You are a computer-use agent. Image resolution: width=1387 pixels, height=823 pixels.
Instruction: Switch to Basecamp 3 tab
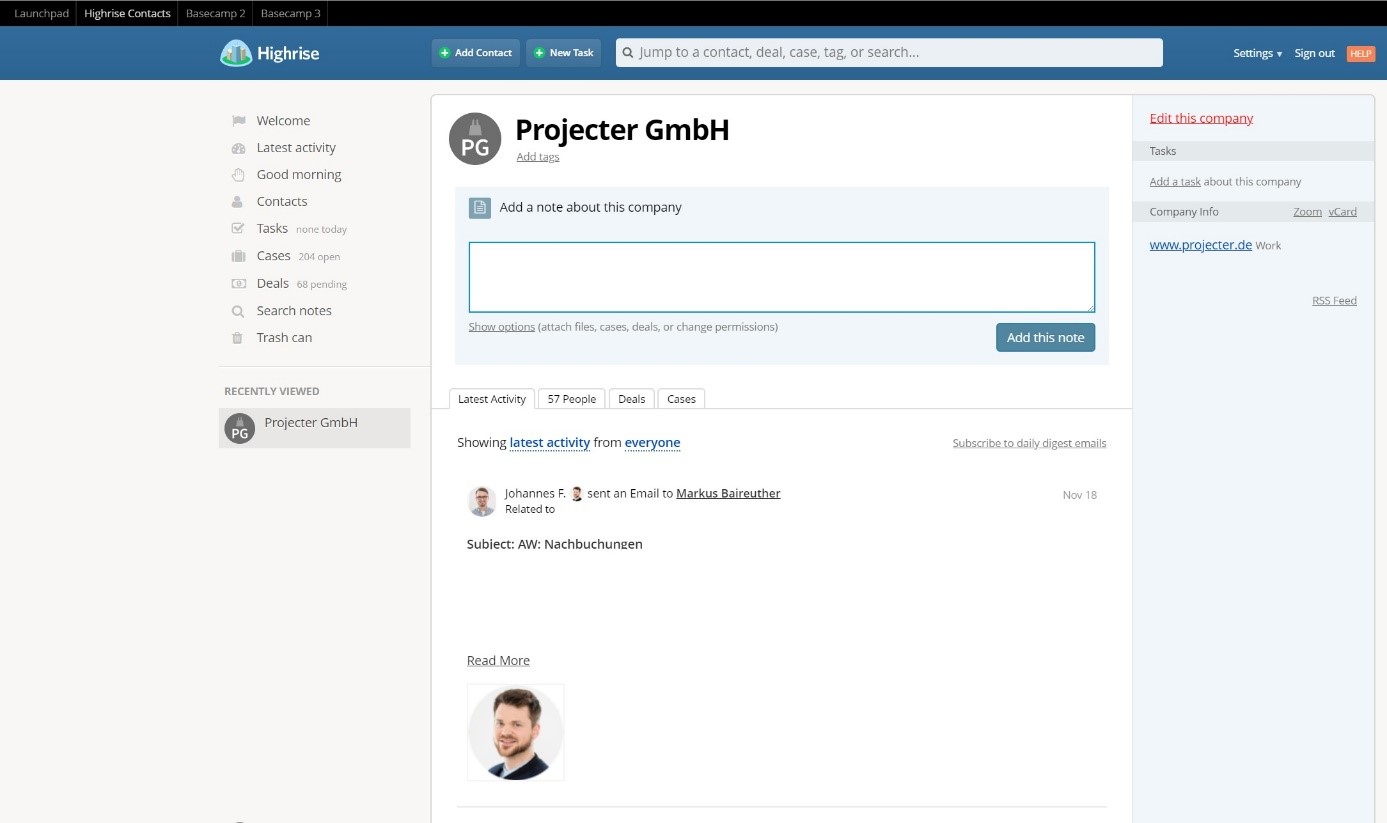(x=290, y=14)
